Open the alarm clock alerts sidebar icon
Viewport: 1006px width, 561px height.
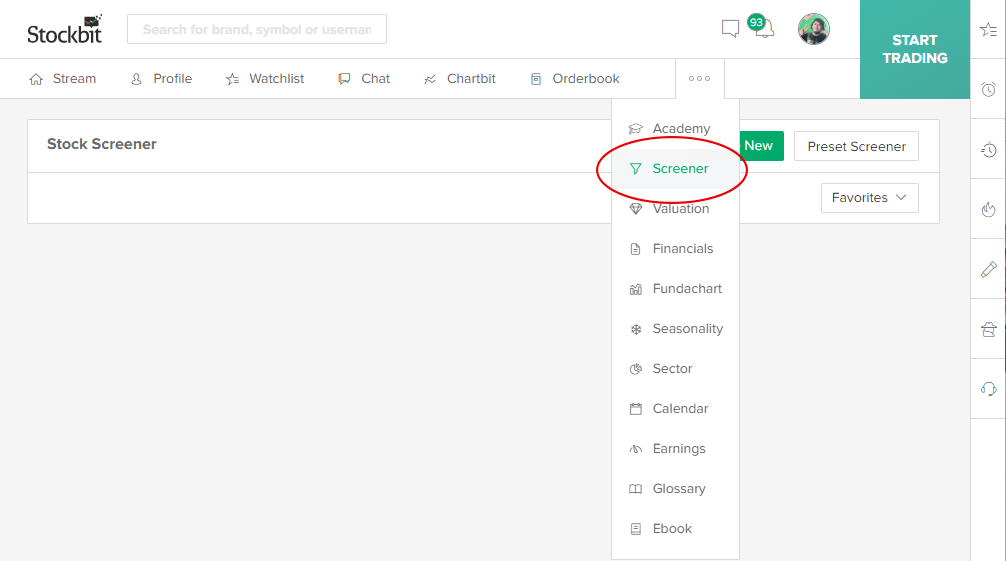pos(988,89)
